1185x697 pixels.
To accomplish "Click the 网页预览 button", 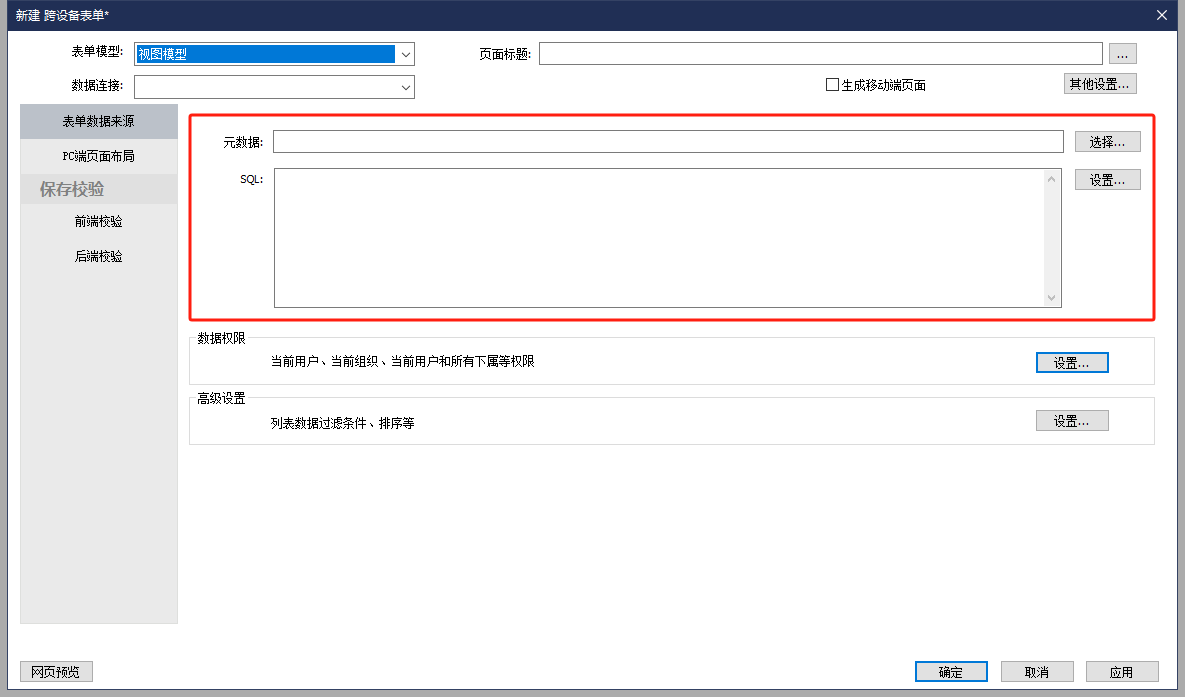I will pos(56,672).
